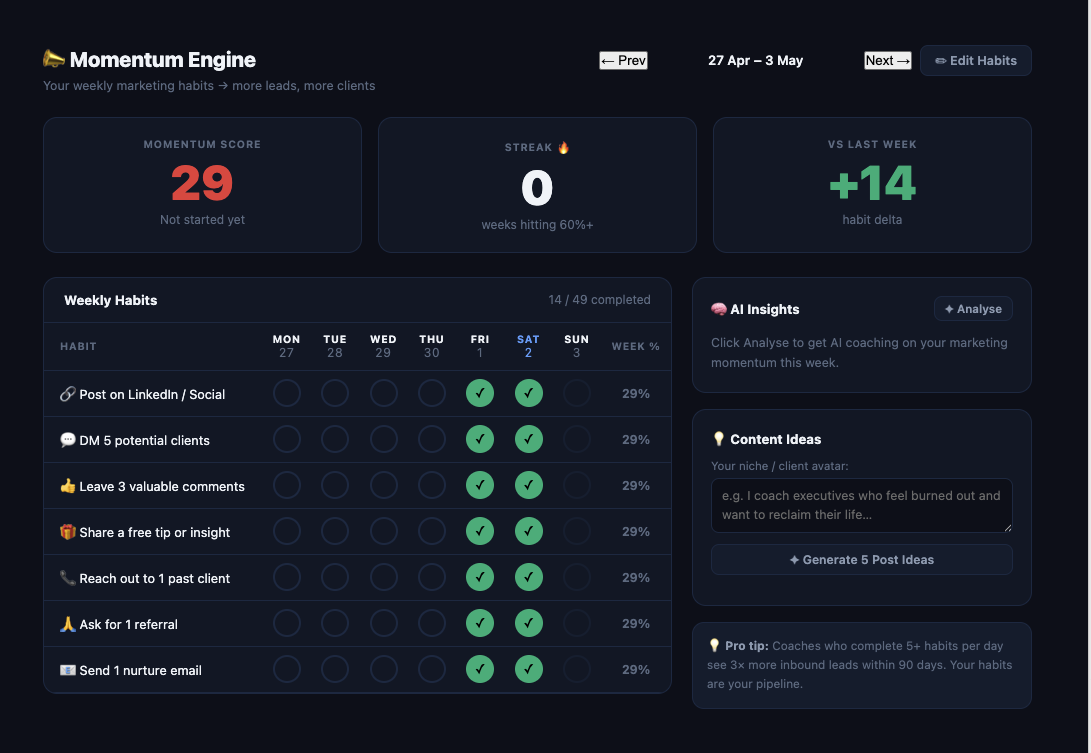This screenshot has height=753, width=1091.
Task: Click the Momentum Score value 29
Action: pyautogui.click(x=202, y=183)
